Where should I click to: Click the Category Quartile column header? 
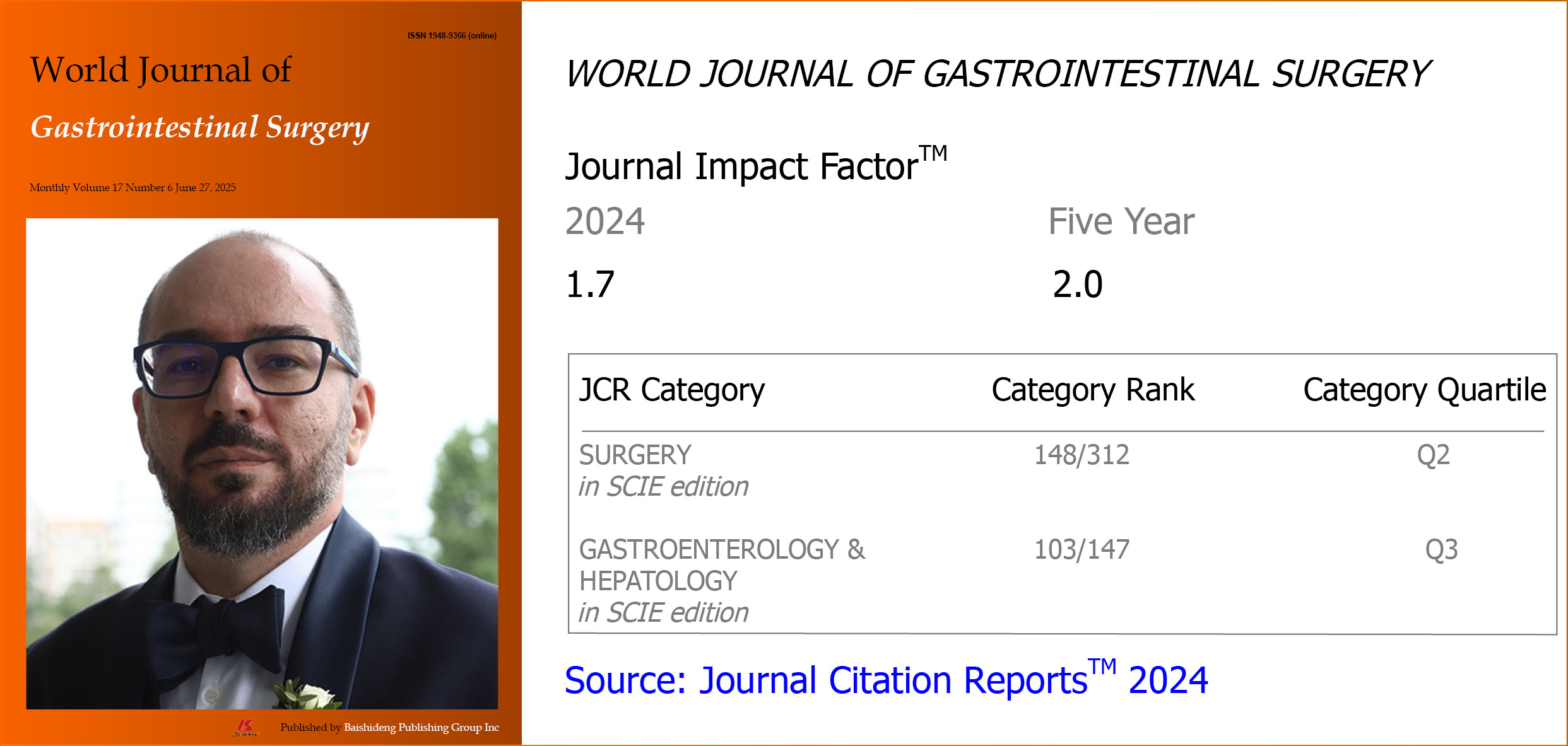point(1424,390)
